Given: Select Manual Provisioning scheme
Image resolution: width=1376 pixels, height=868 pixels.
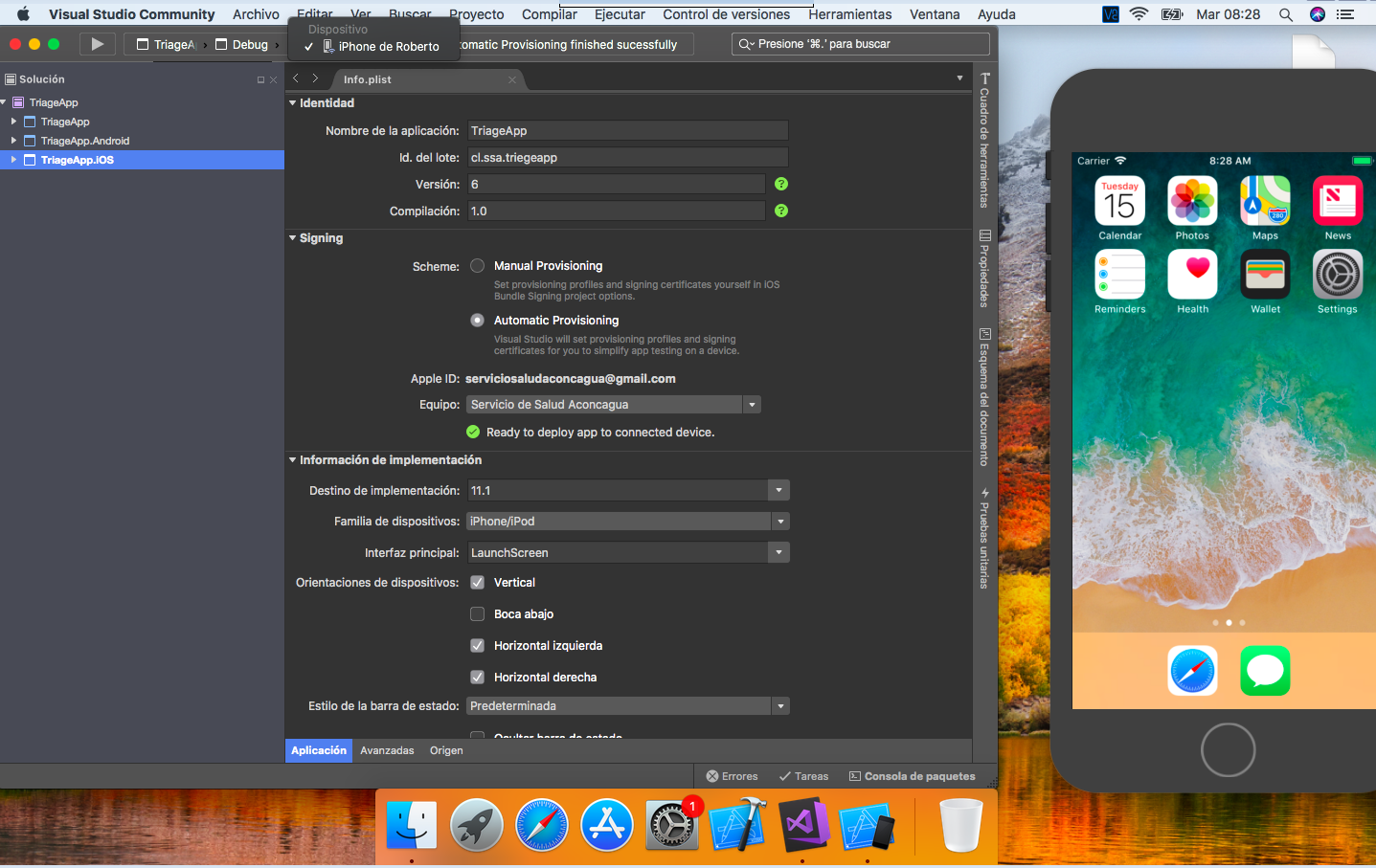Looking at the screenshot, I should pyautogui.click(x=477, y=266).
